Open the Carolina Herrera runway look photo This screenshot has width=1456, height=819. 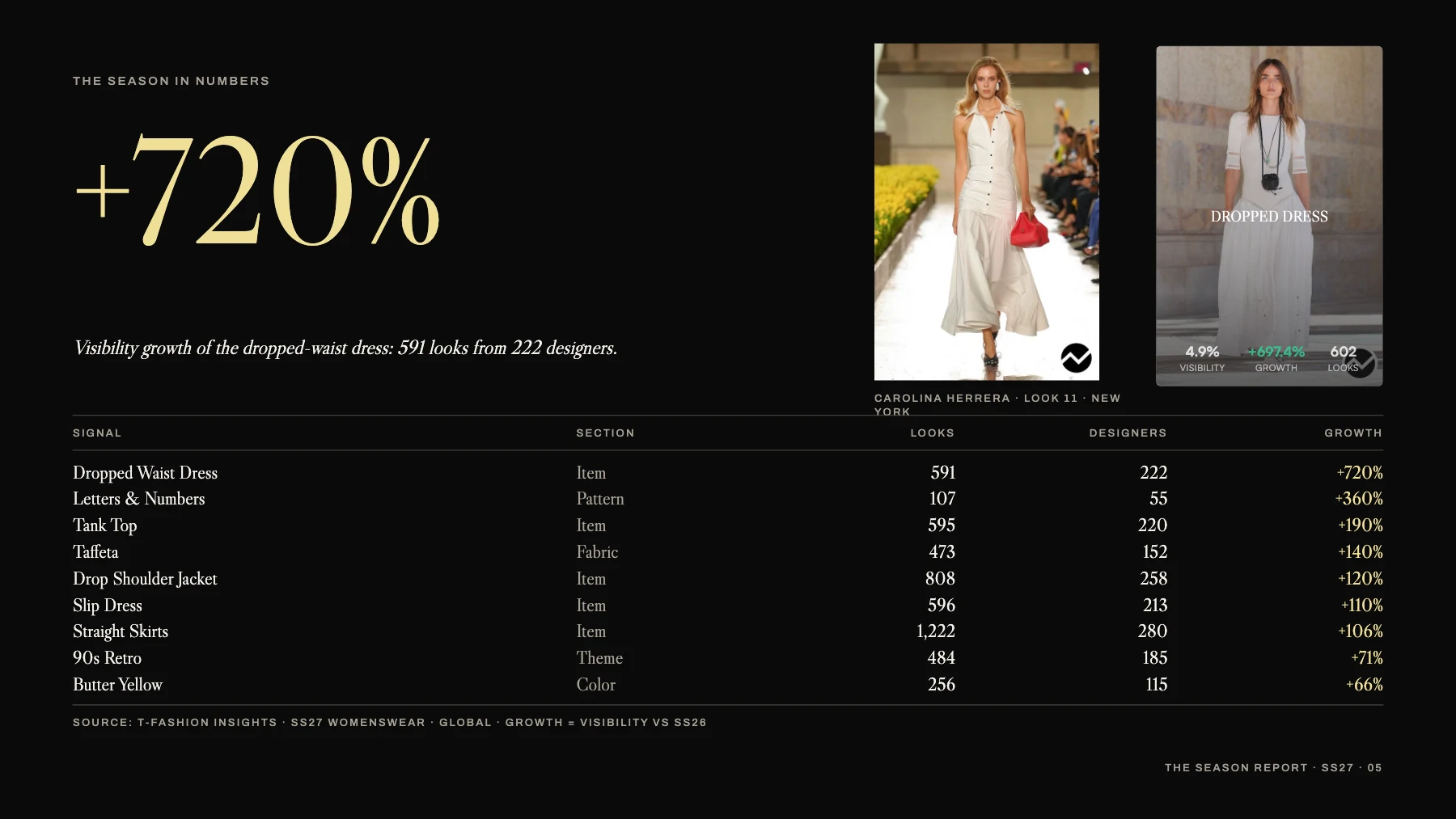click(x=986, y=212)
